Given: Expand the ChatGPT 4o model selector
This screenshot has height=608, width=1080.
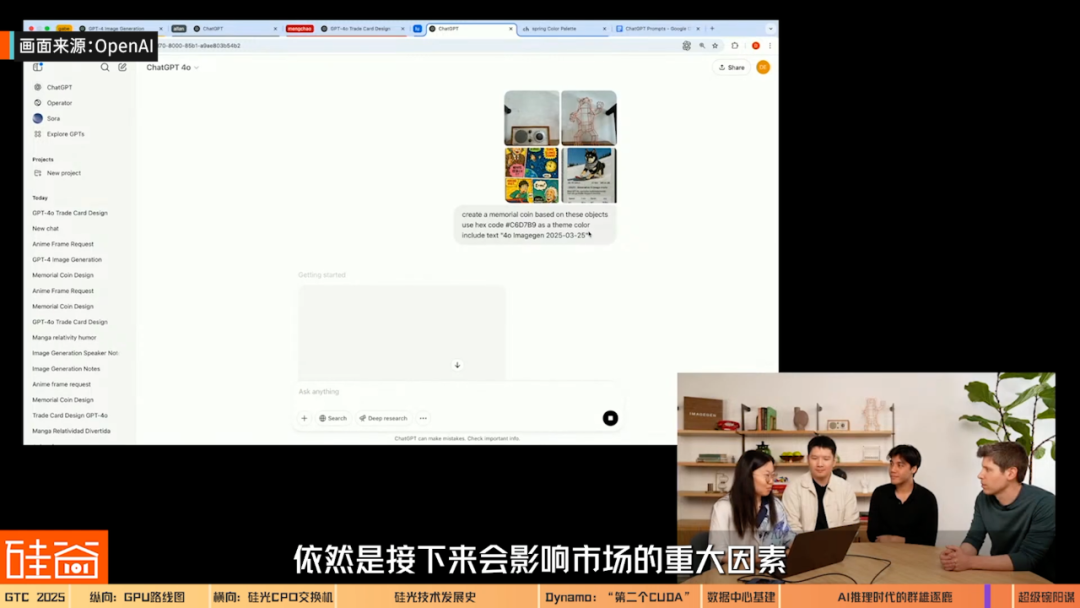Looking at the screenshot, I should [172, 67].
